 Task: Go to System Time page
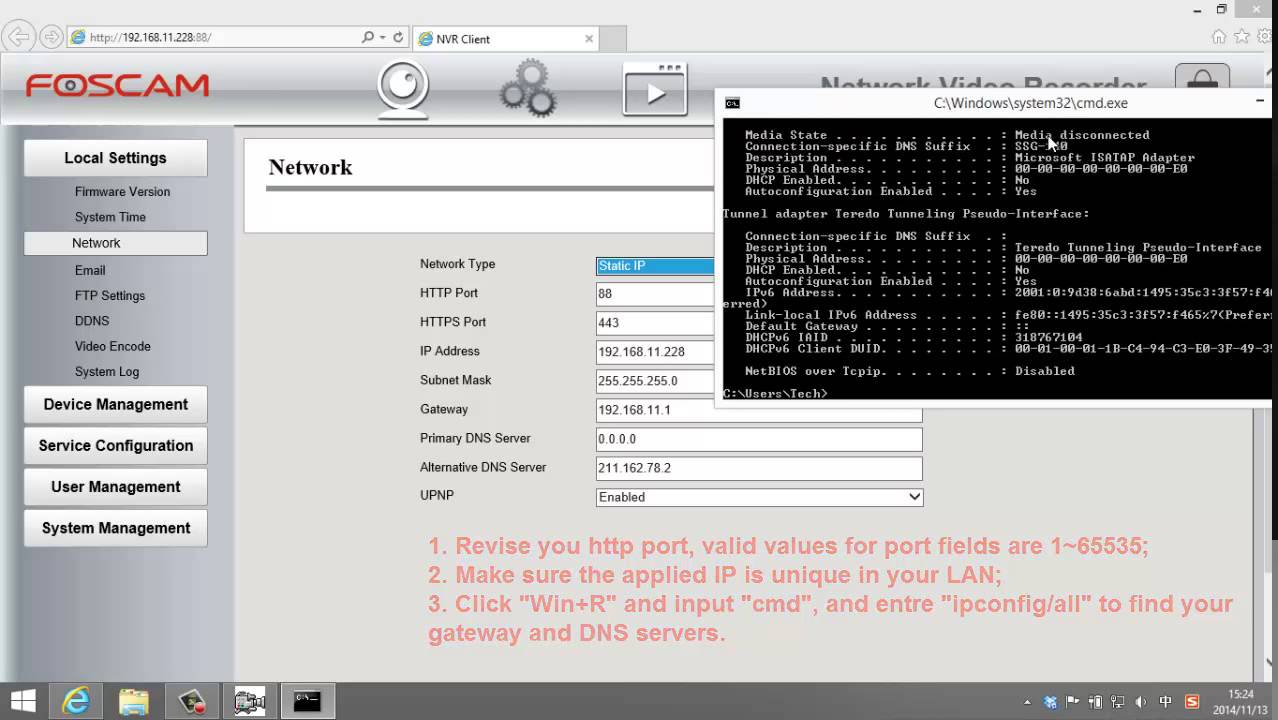tap(110, 217)
